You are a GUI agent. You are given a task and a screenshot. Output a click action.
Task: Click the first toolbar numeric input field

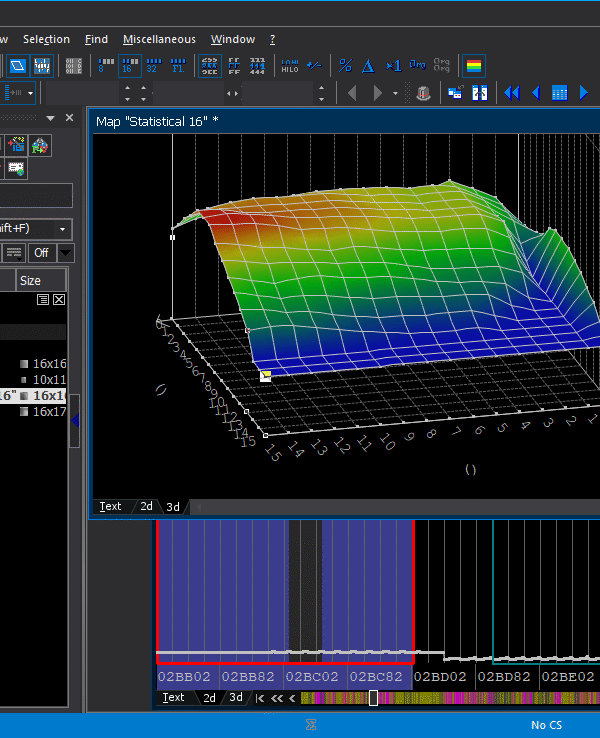[82, 93]
